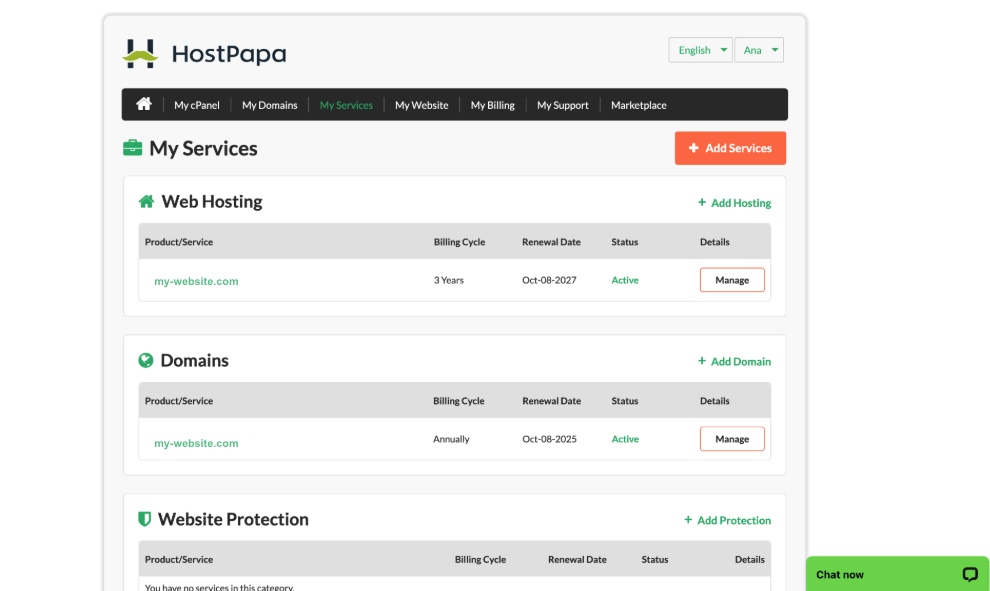
Task: Click the home icon in navigation bar
Action: (144, 104)
